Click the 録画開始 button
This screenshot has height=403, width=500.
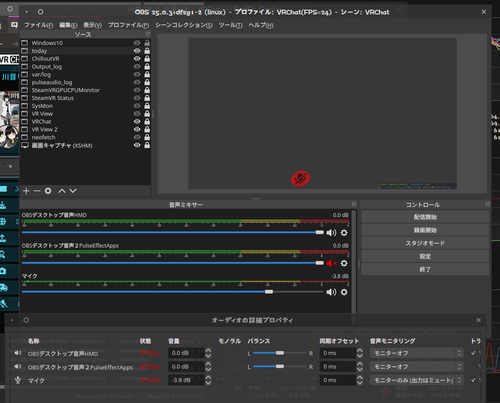(x=425, y=230)
